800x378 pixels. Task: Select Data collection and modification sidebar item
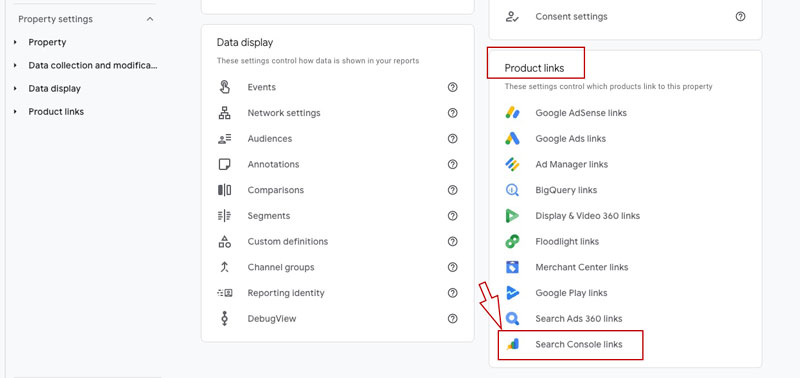point(93,65)
